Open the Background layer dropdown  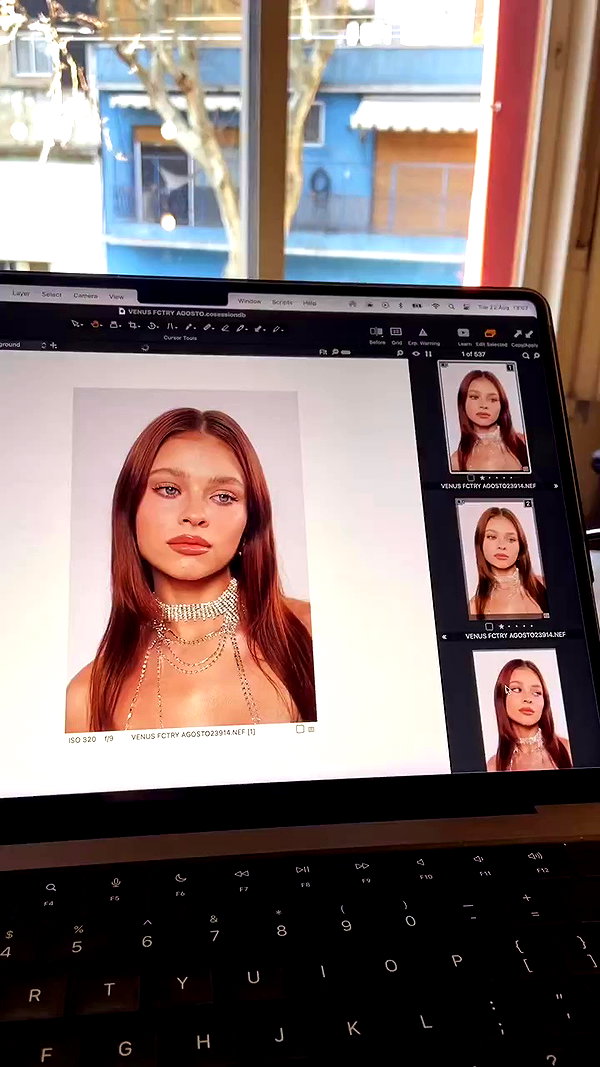coord(22,345)
